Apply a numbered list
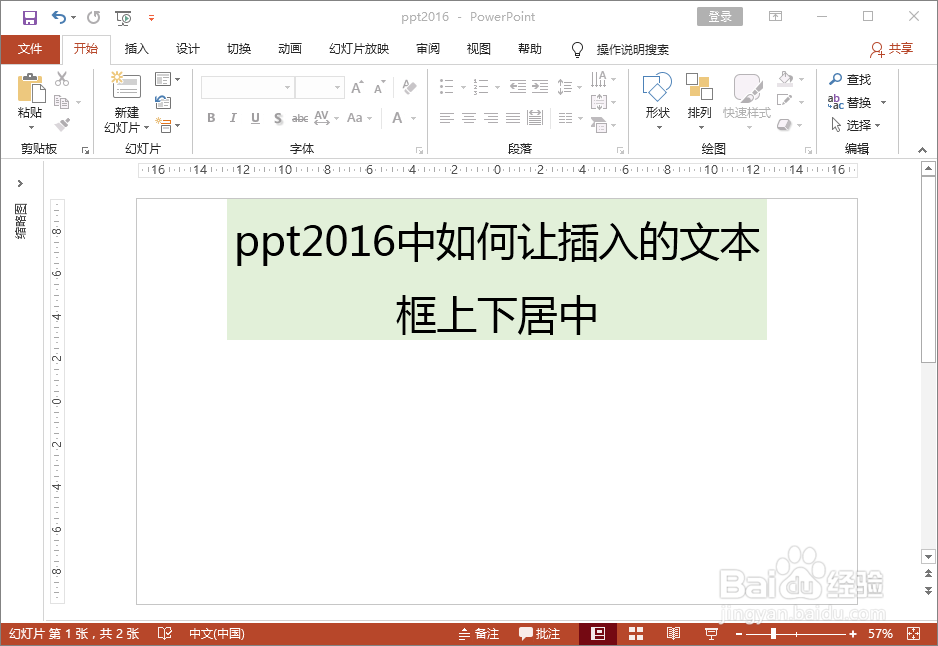This screenshot has width=938, height=646. (480, 87)
